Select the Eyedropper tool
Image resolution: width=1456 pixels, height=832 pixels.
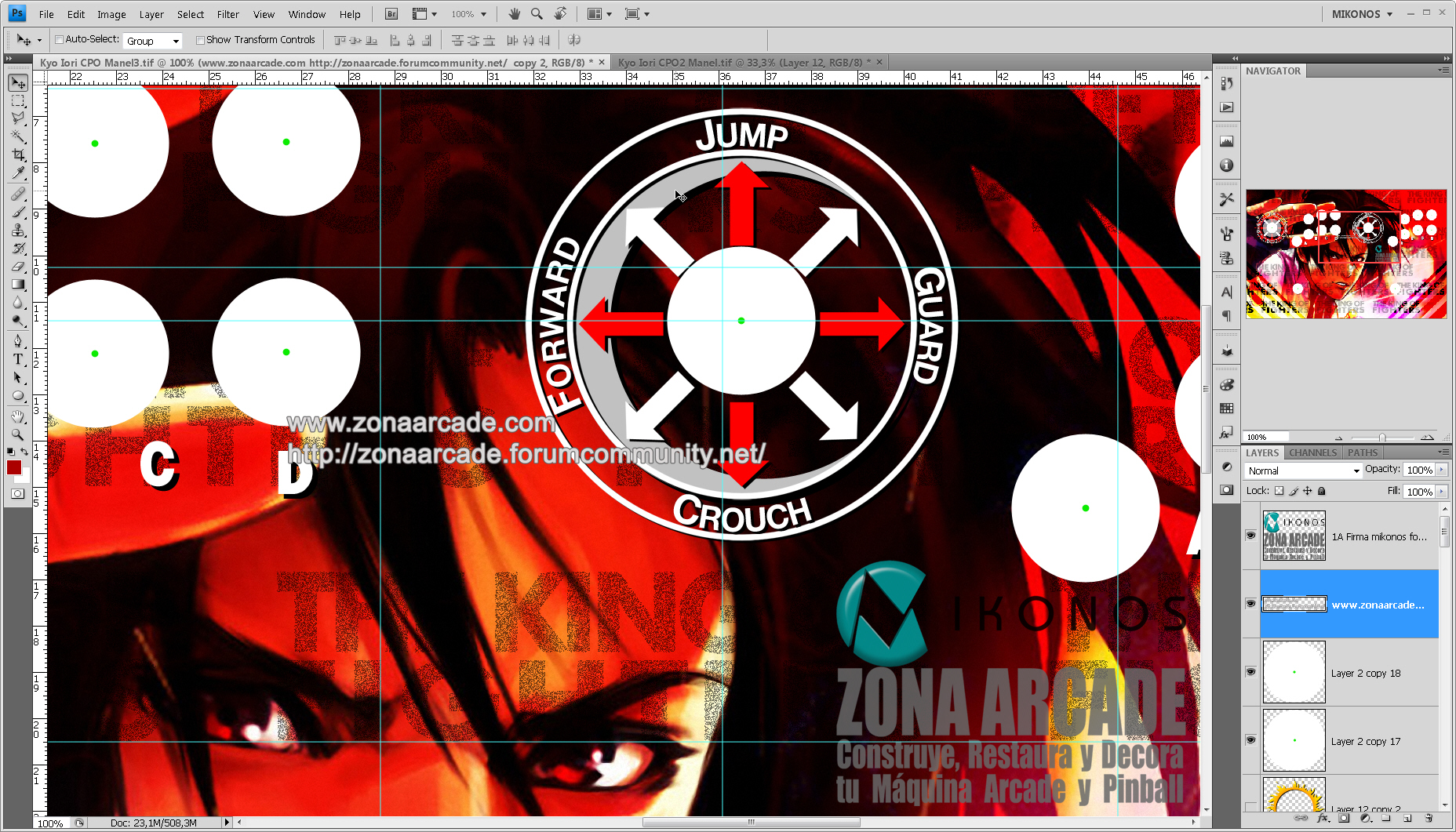tap(18, 173)
